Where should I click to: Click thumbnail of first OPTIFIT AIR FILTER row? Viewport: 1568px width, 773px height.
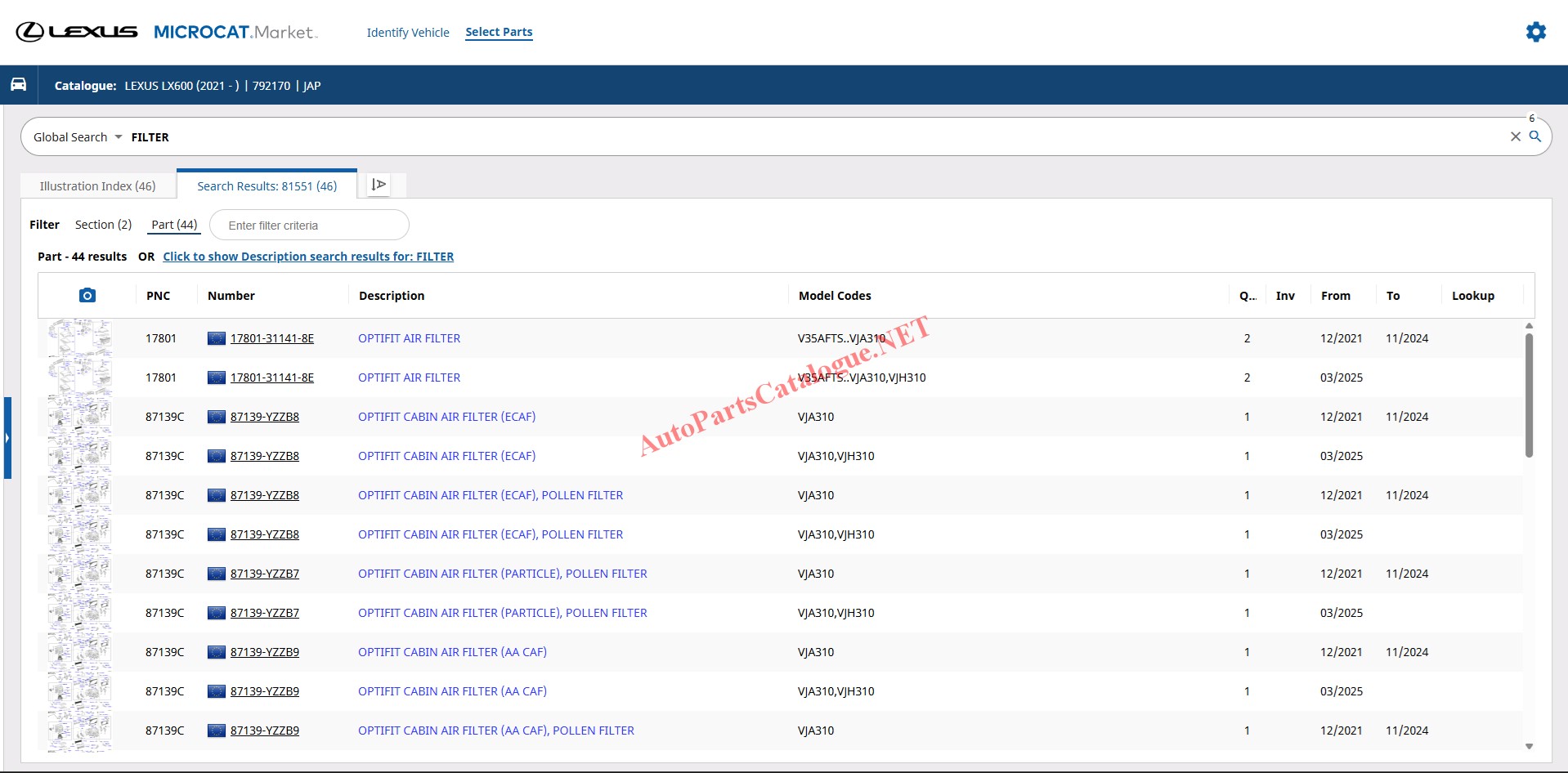(79, 338)
